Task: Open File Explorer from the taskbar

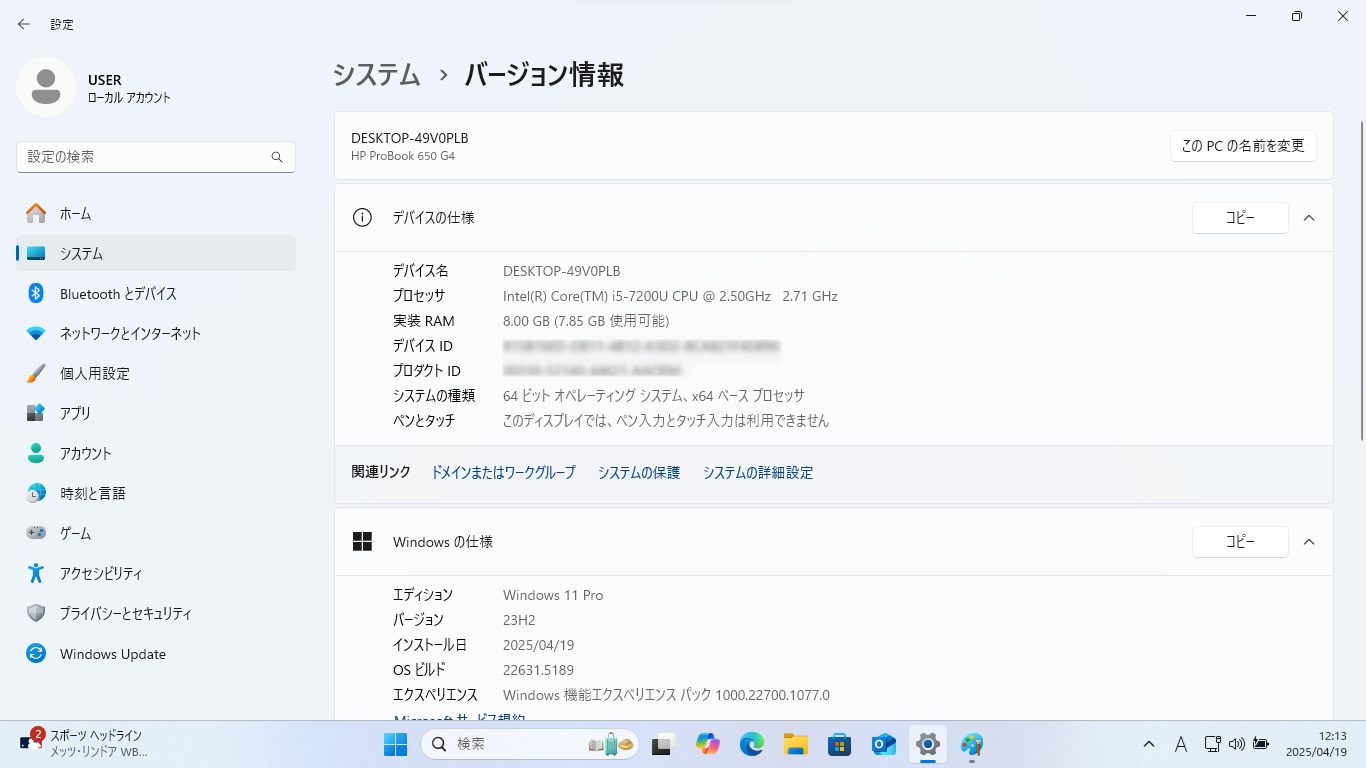Action: (x=796, y=745)
